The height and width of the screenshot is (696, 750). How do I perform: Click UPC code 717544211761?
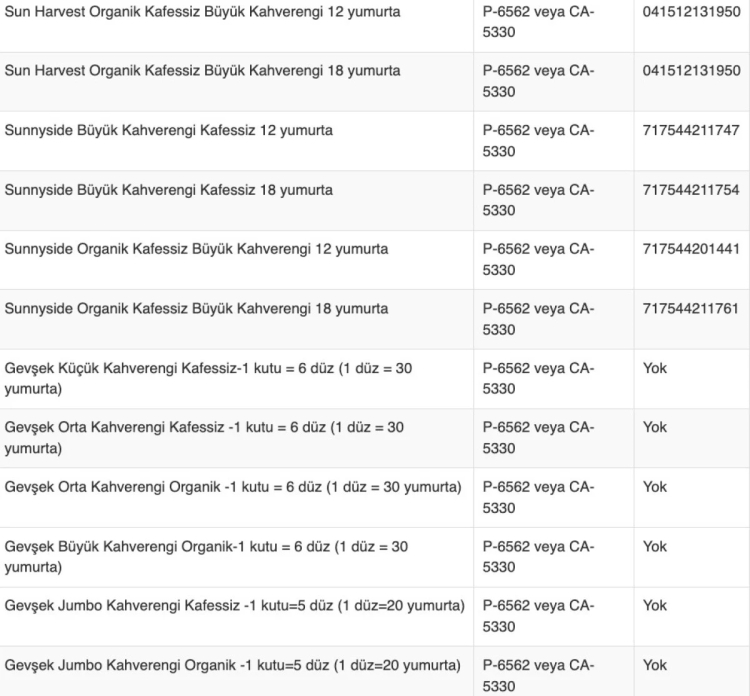coord(691,308)
